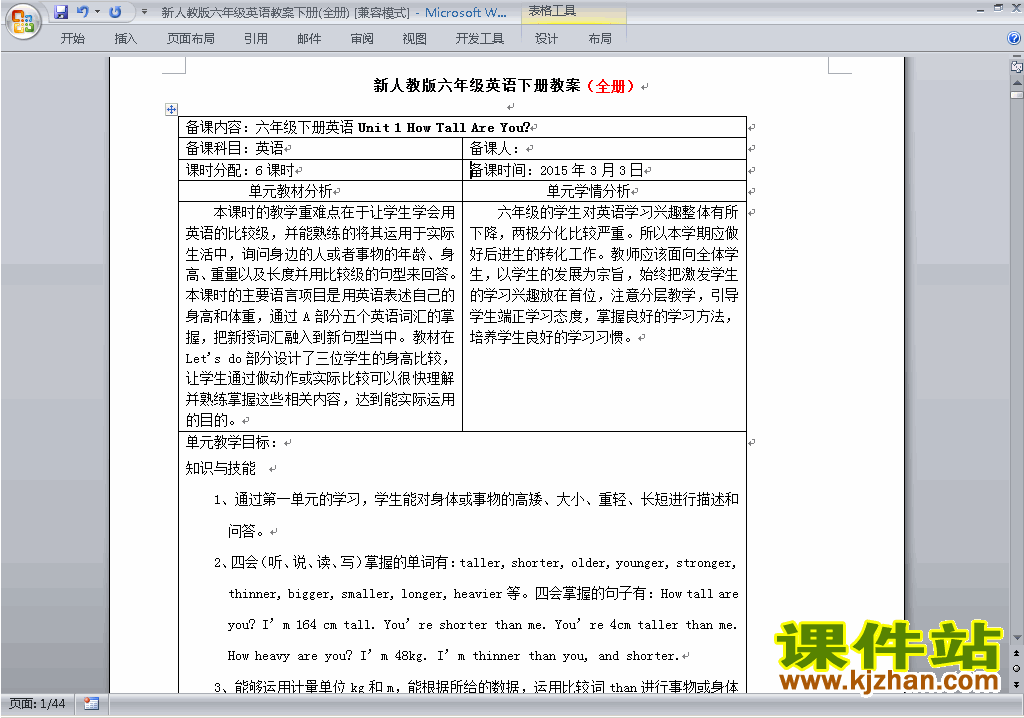The width and height of the screenshot is (1024, 718).
Task: Open the round Office button menu
Action: [23, 21]
